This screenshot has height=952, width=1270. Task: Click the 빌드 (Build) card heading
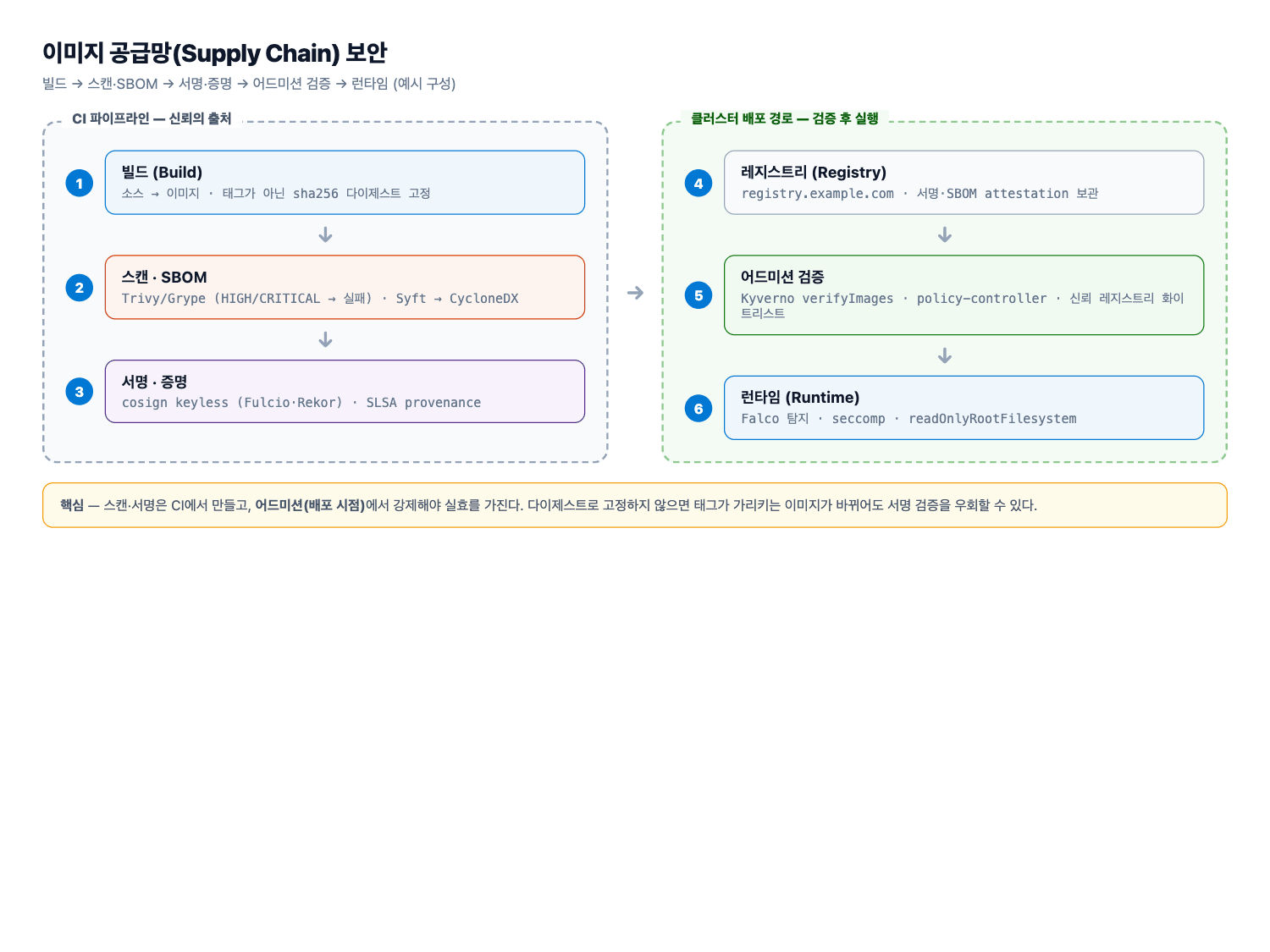coord(162,173)
